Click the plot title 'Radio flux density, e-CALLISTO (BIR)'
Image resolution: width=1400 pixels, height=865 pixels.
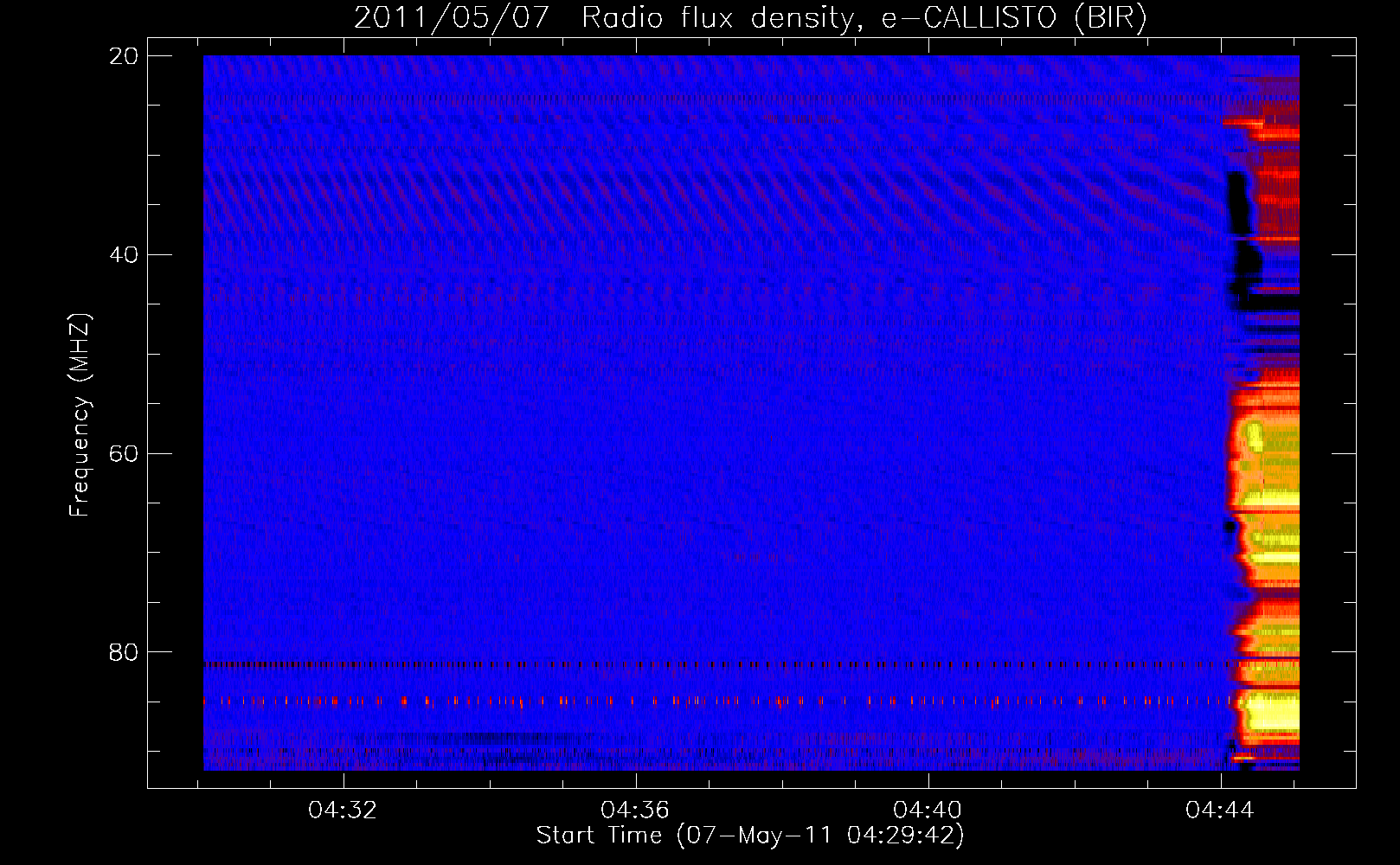864,17
